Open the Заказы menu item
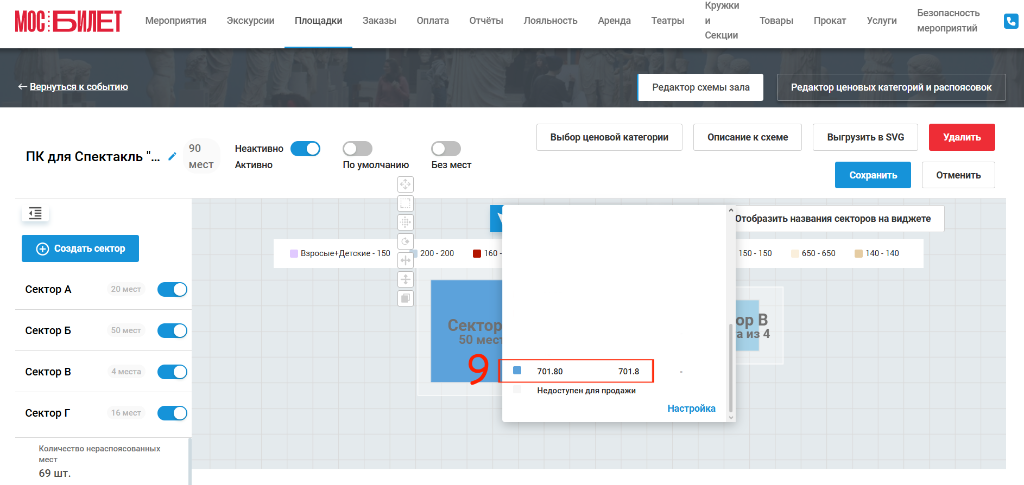The image size is (1024, 485). 379,21
